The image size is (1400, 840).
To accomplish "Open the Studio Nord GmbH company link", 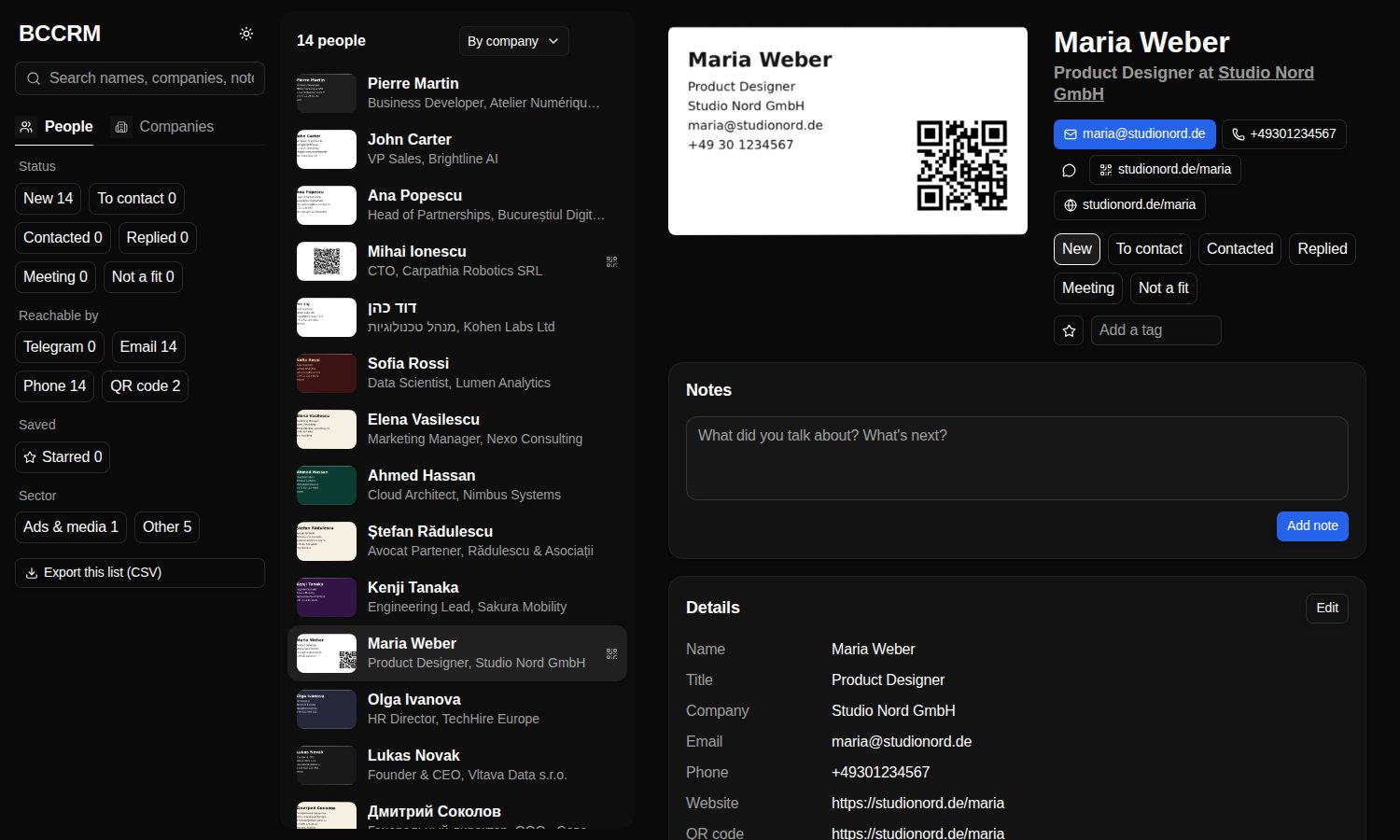I will [x=1183, y=84].
